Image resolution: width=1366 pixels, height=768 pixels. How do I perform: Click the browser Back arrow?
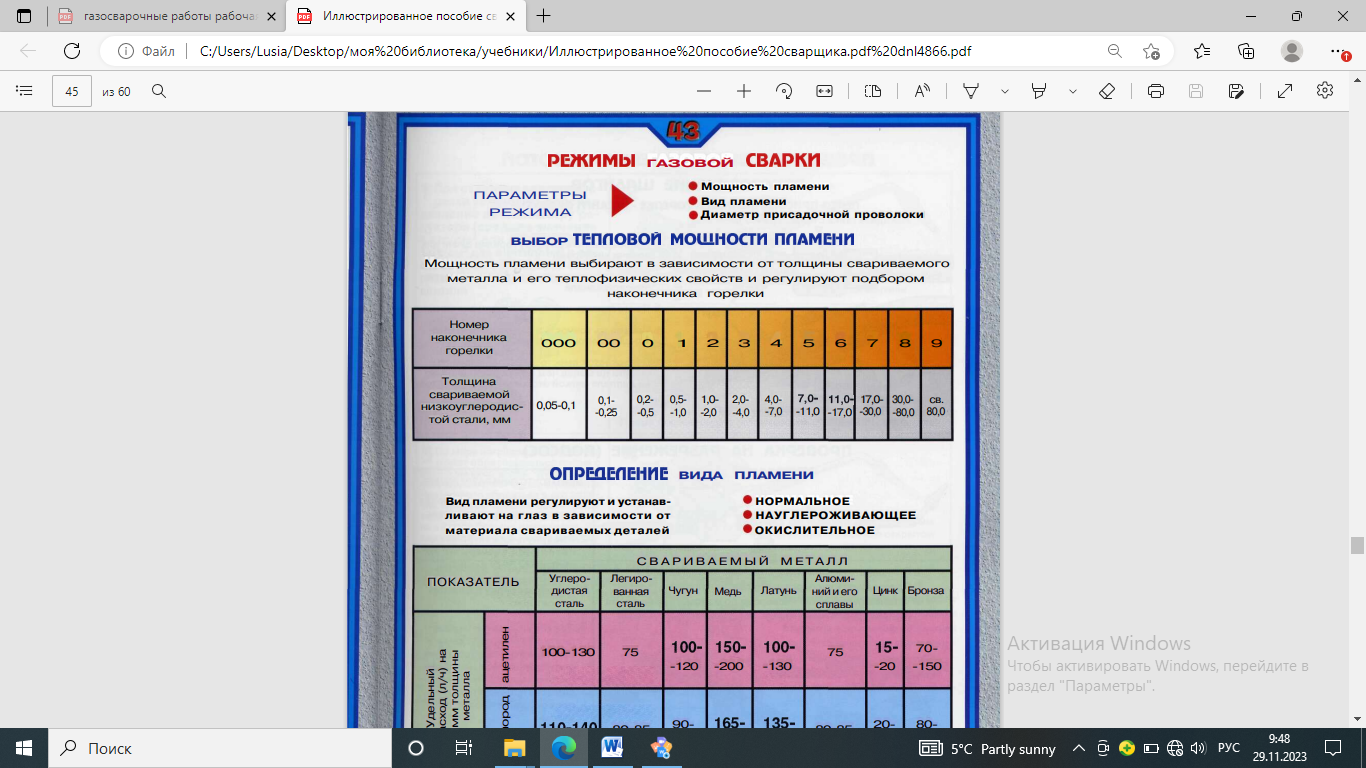pyautogui.click(x=28, y=51)
